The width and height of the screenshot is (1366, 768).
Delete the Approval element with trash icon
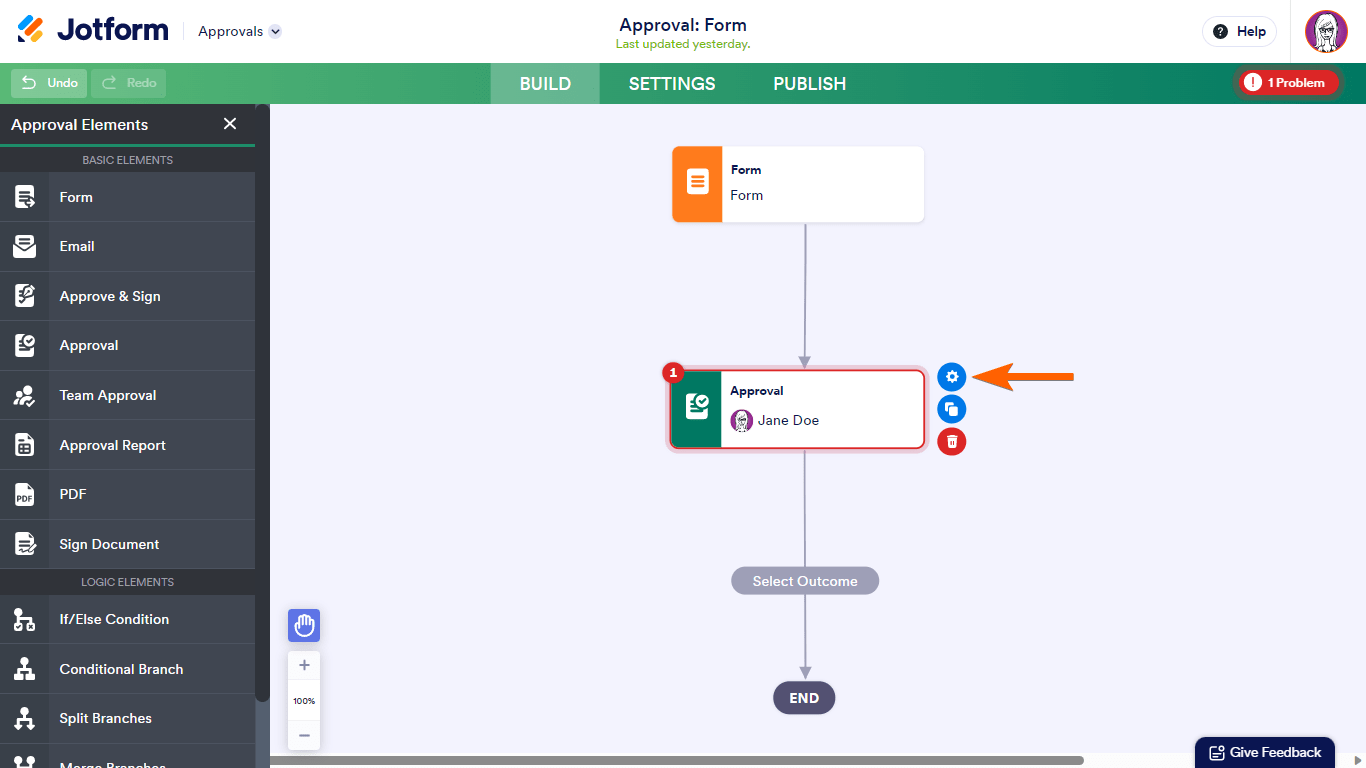coord(952,441)
